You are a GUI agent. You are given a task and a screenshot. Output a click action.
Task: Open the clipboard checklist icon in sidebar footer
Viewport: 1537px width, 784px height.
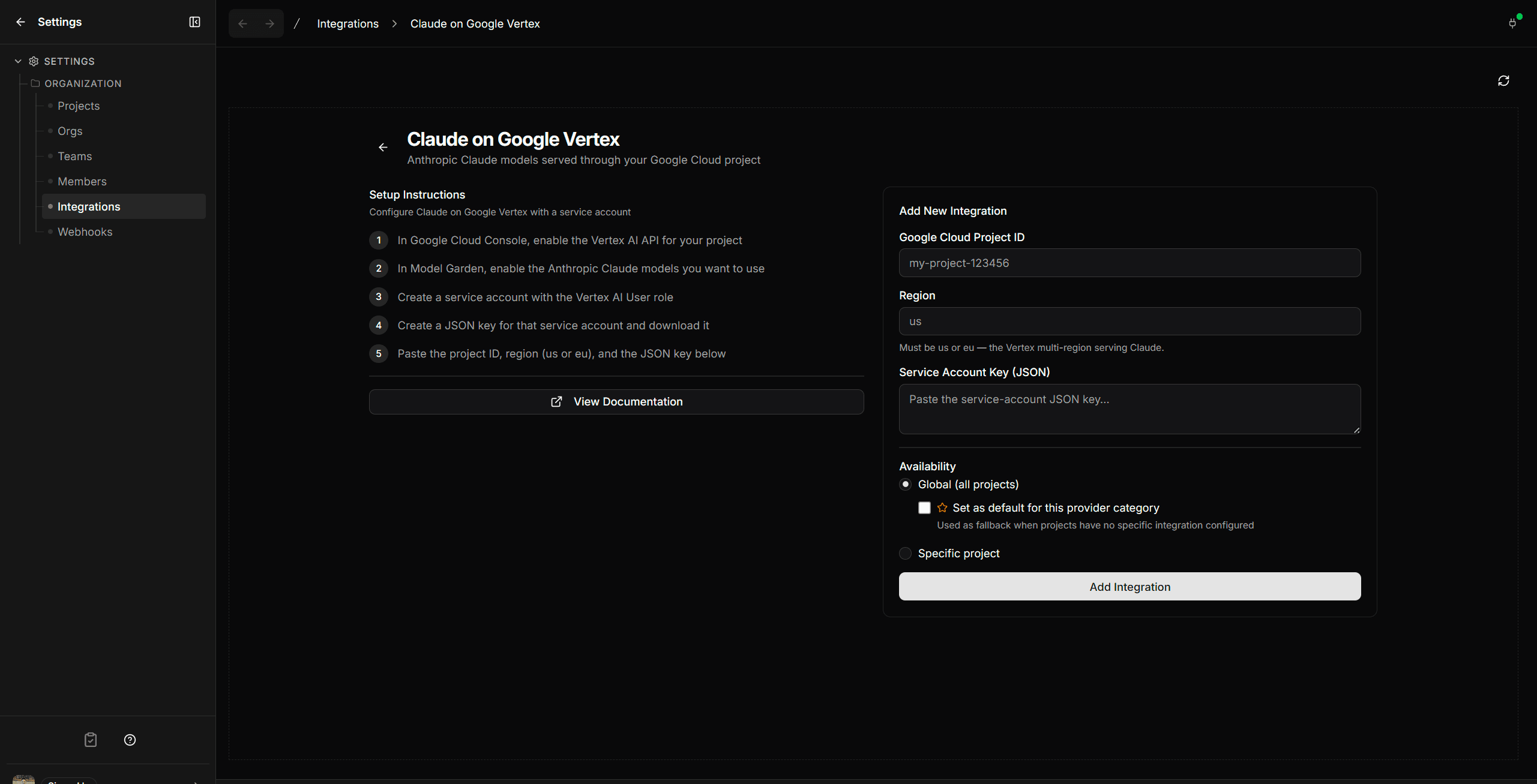[91, 740]
